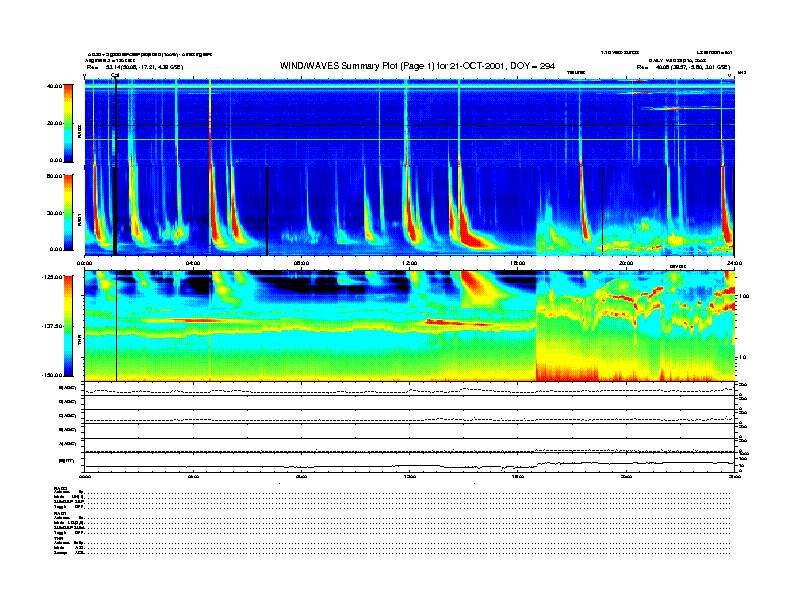The width and height of the screenshot is (792, 612).
Task: Click the 30.00 label on RAD1 color scale
Action: click(54, 213)
